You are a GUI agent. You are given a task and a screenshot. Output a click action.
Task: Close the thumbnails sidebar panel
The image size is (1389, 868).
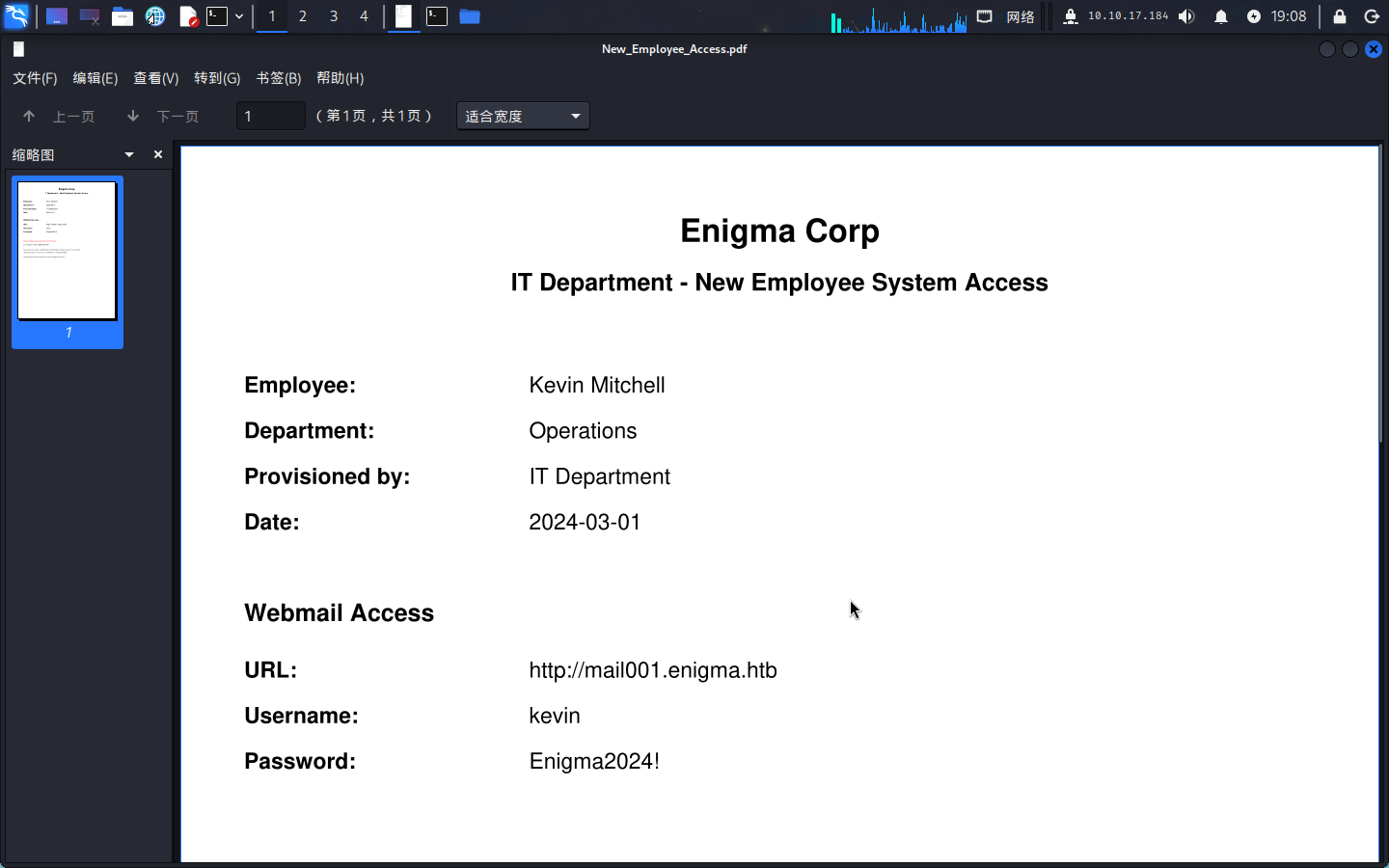pos(158,154)
